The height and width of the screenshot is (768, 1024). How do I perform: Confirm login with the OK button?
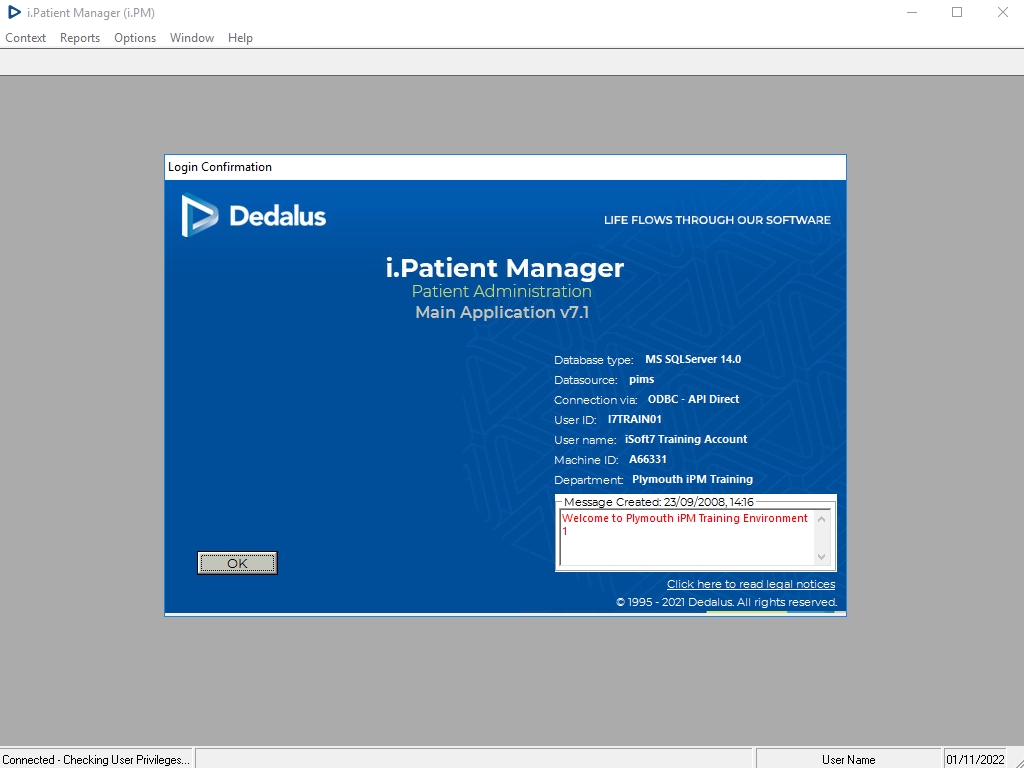pyautogui.click(x=237, y=563)
